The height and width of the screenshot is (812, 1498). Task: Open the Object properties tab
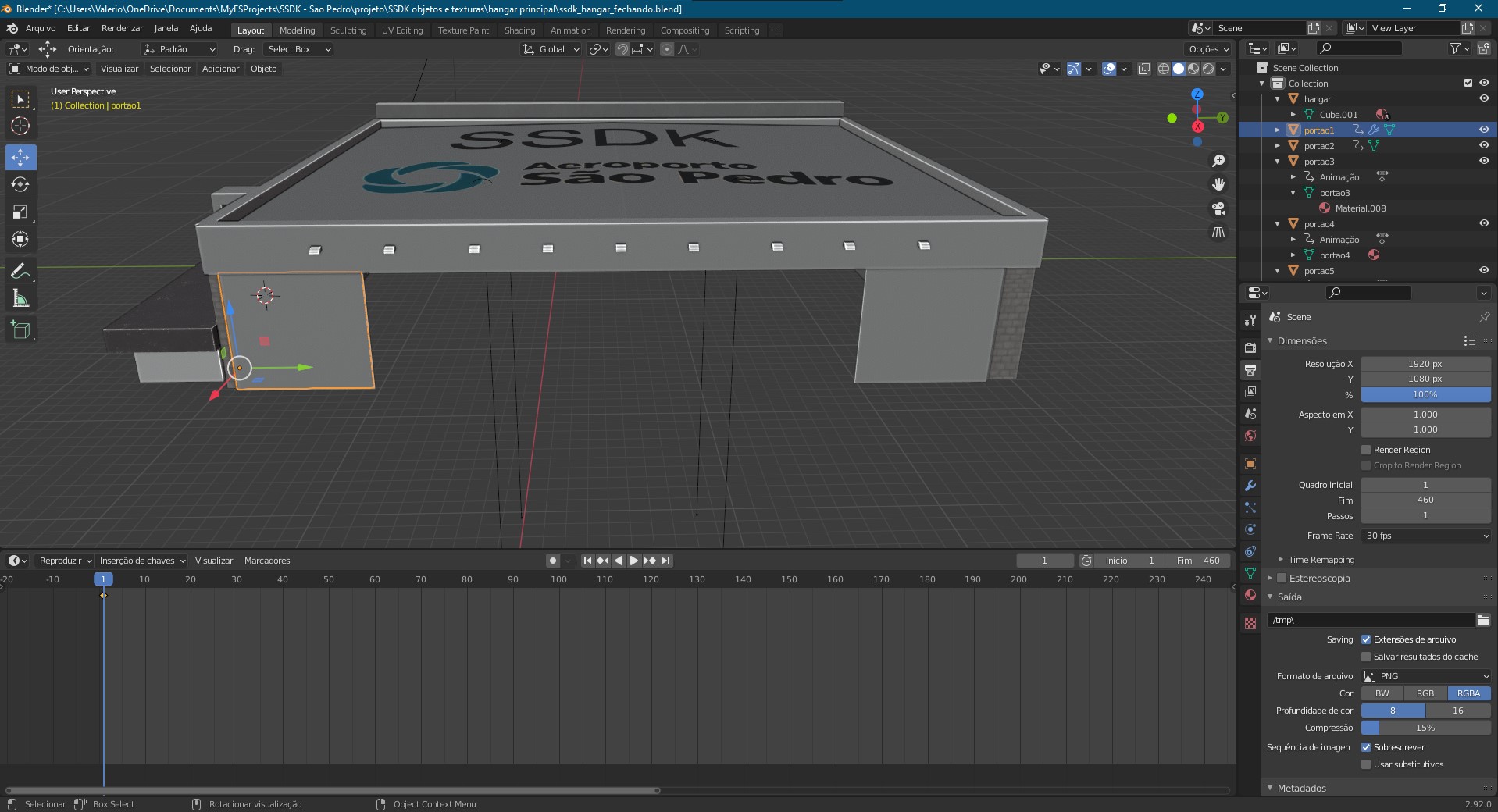[x=1250, y=464]
